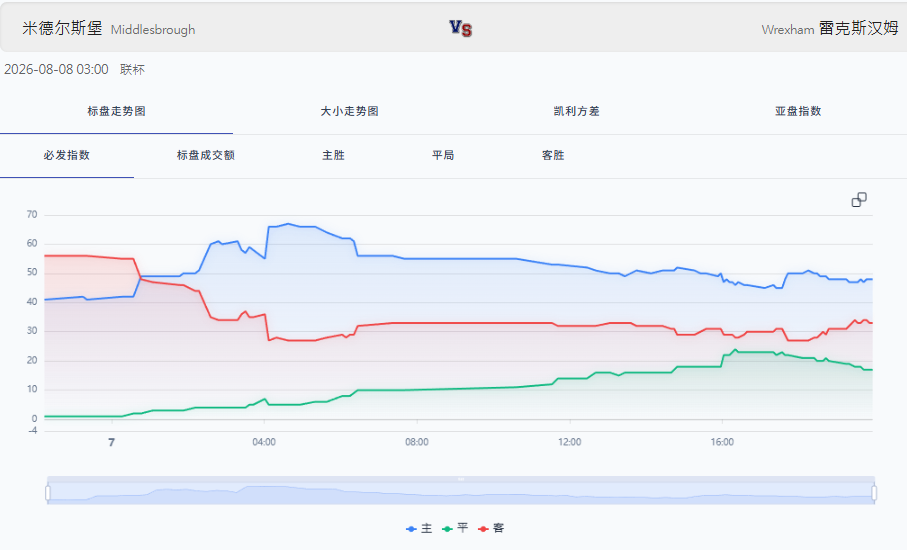Click the VS logo between the teams
The image size is (907, 550).
click(460, 28)
